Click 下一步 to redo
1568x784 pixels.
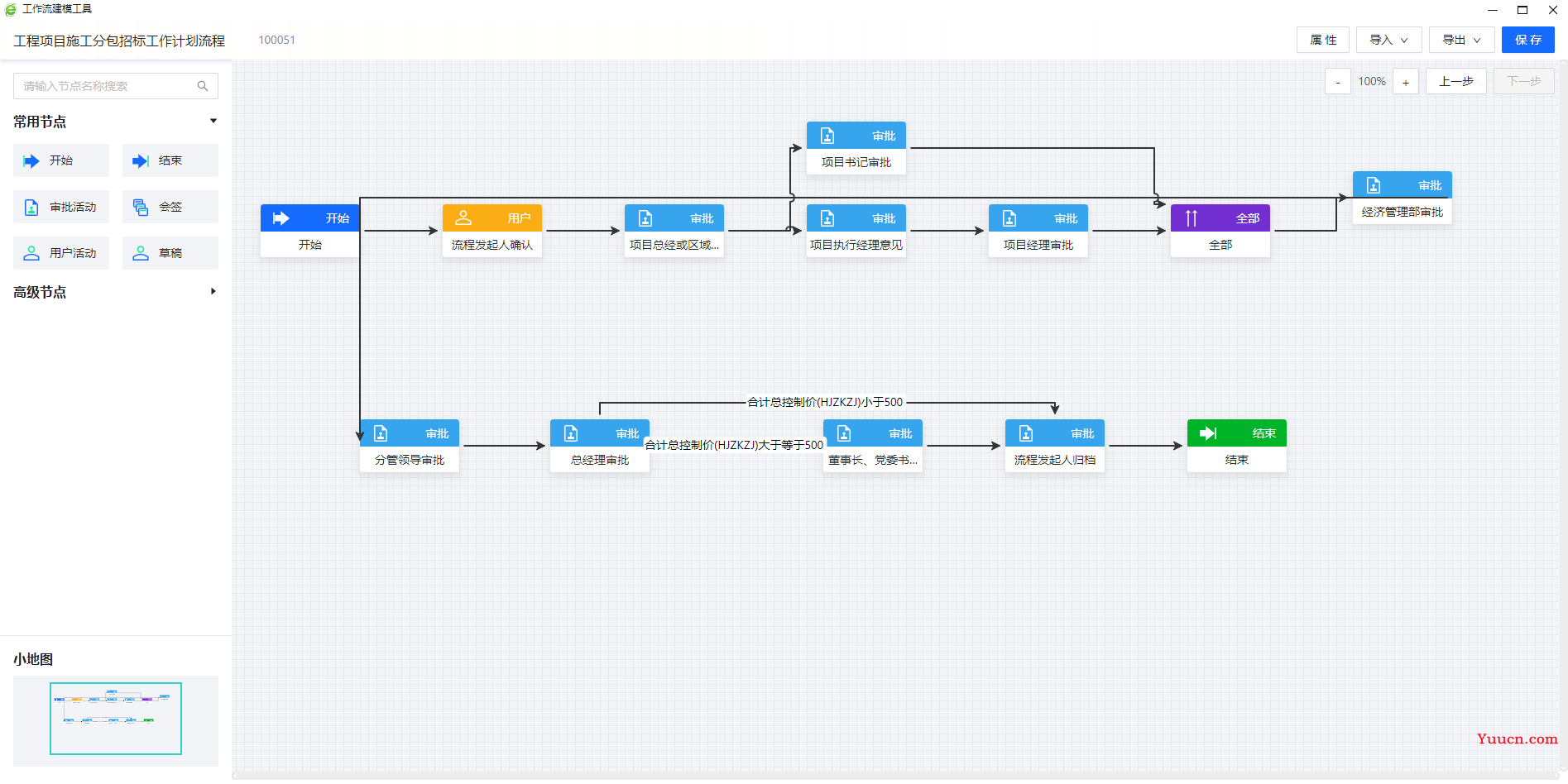click(x=1524, y=81)
